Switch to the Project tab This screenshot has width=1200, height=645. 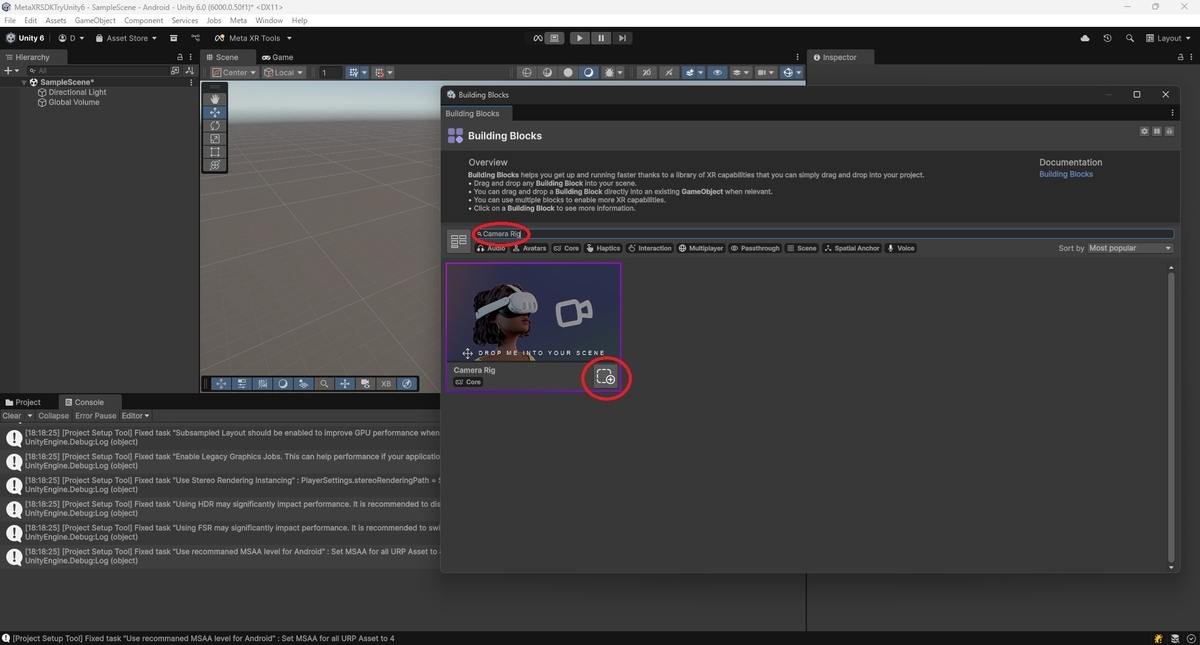[24, 402]
